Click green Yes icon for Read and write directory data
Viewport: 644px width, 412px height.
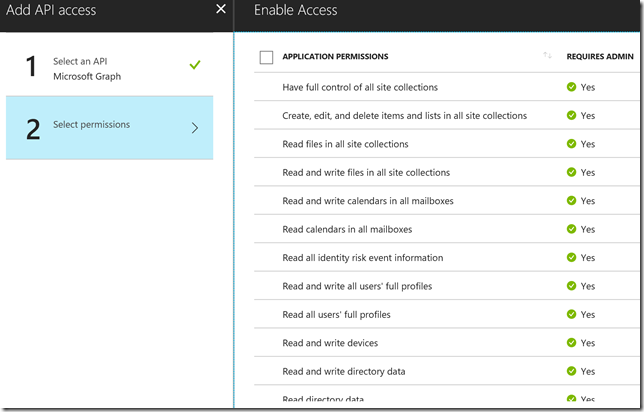point(571,371)
